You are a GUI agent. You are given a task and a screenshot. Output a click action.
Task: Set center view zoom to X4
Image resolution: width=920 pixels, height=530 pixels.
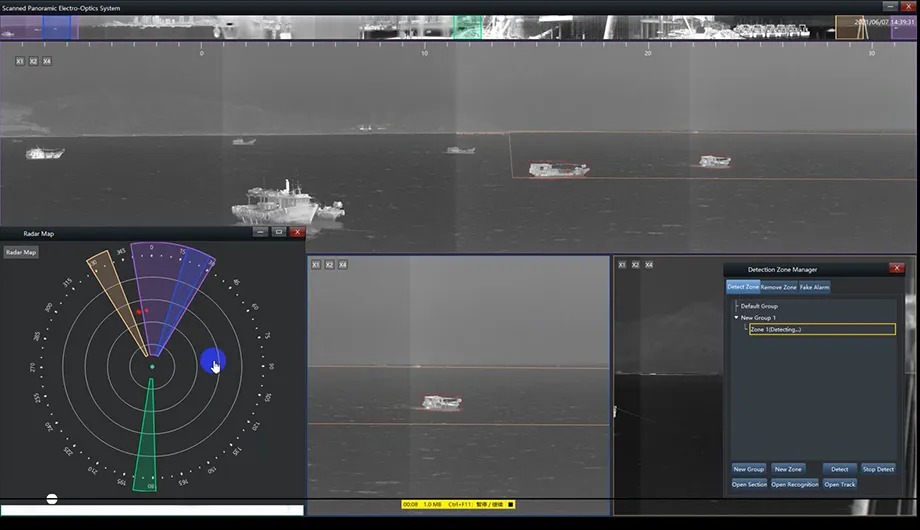coord(343,265)
